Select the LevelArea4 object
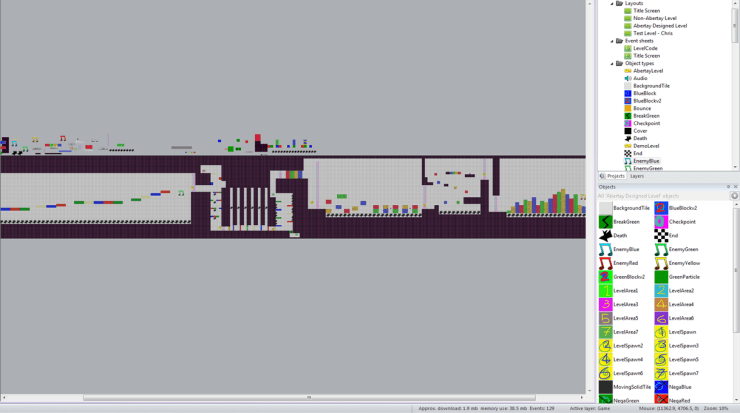 tap(674, 304)
